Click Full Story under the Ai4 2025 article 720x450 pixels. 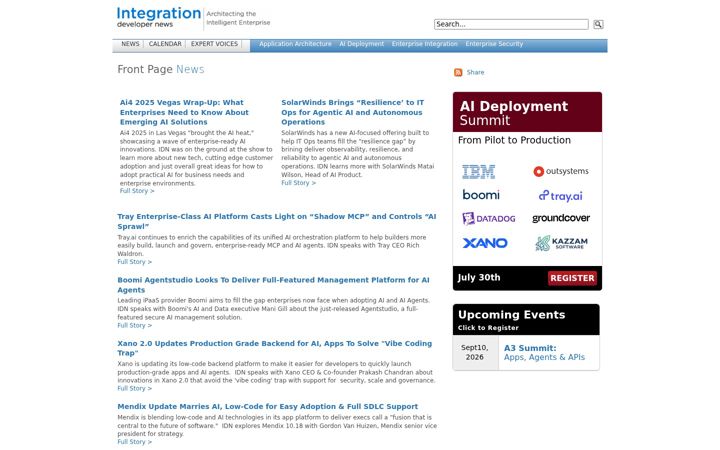(137, 191)
